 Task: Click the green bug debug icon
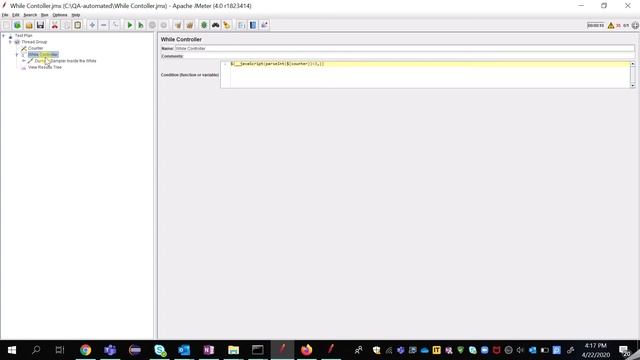point(204,25)
